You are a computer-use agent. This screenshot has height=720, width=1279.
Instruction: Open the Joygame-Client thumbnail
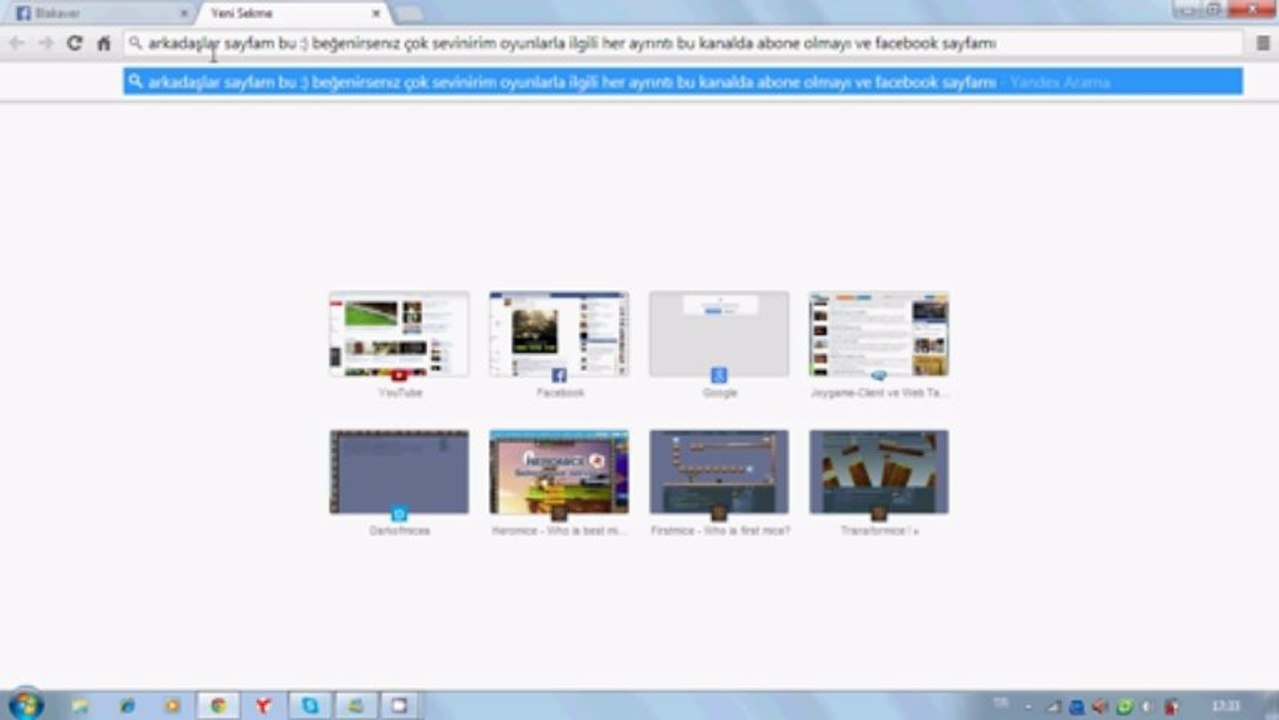click(x=879, y=334)
